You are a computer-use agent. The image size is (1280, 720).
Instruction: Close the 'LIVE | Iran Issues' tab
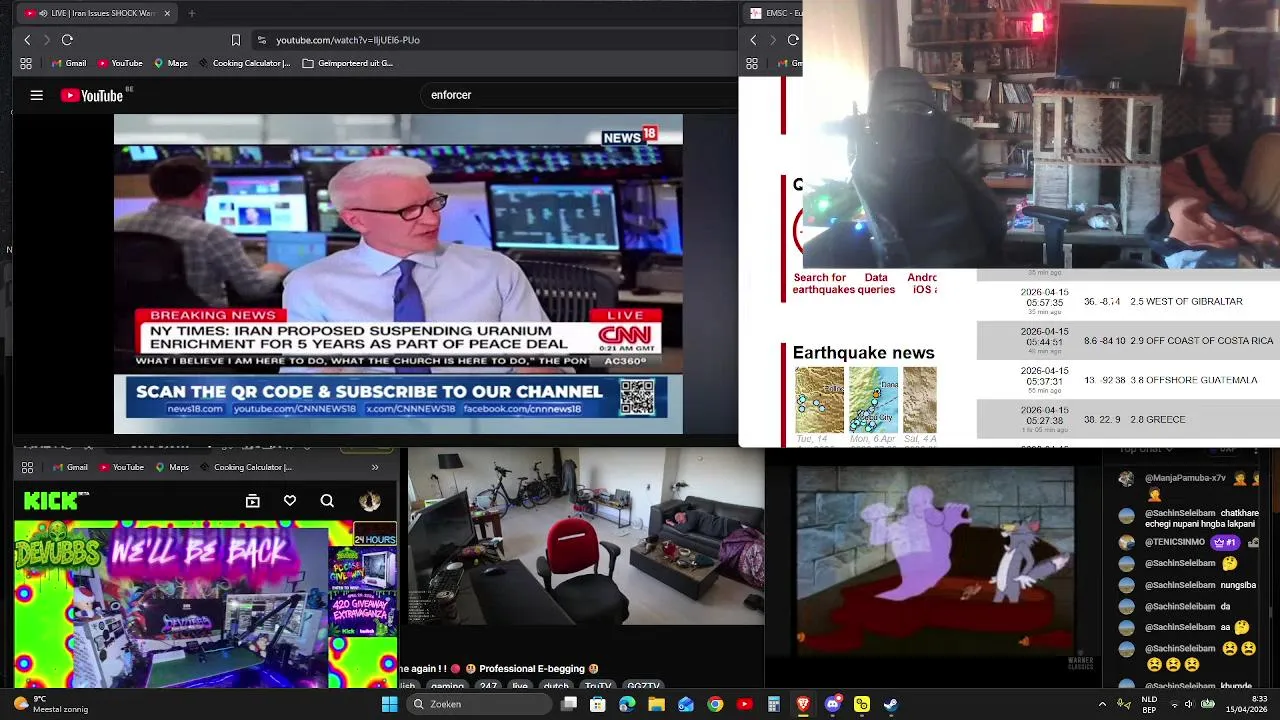point(167,13)
